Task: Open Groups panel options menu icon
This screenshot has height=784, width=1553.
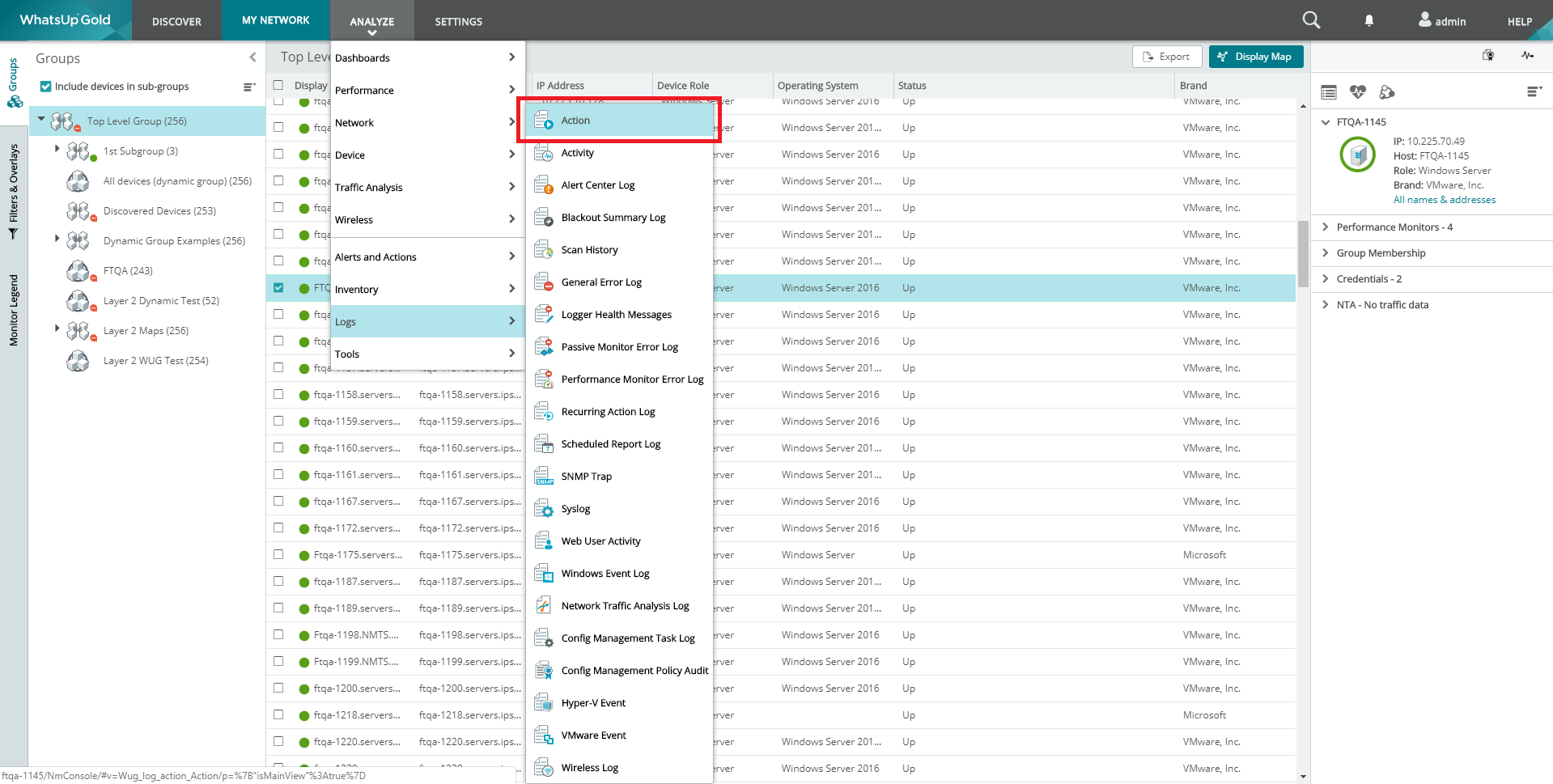Action: point(249,87)
